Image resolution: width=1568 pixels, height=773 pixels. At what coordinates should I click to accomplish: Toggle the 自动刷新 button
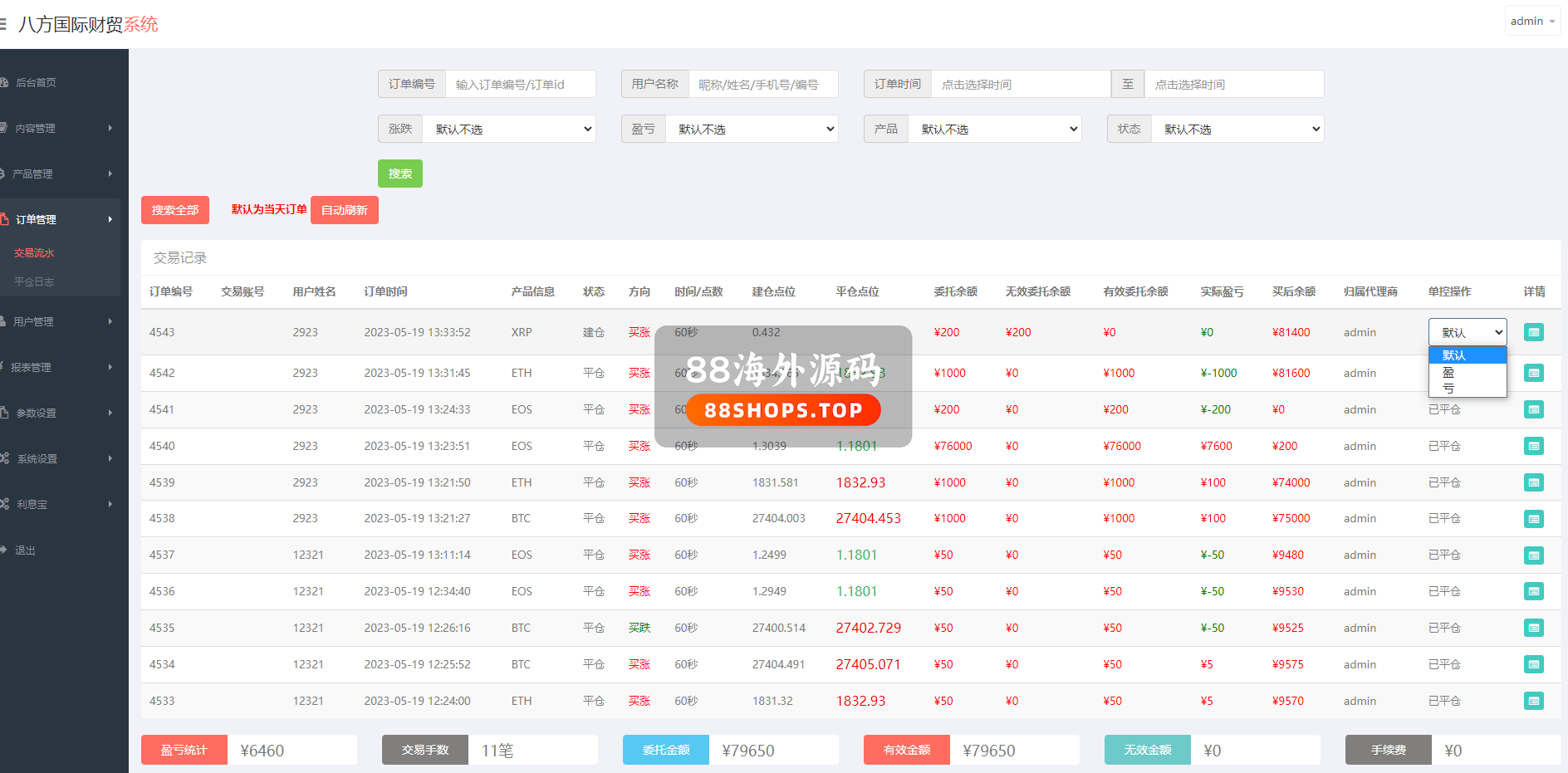click(344, 210)
